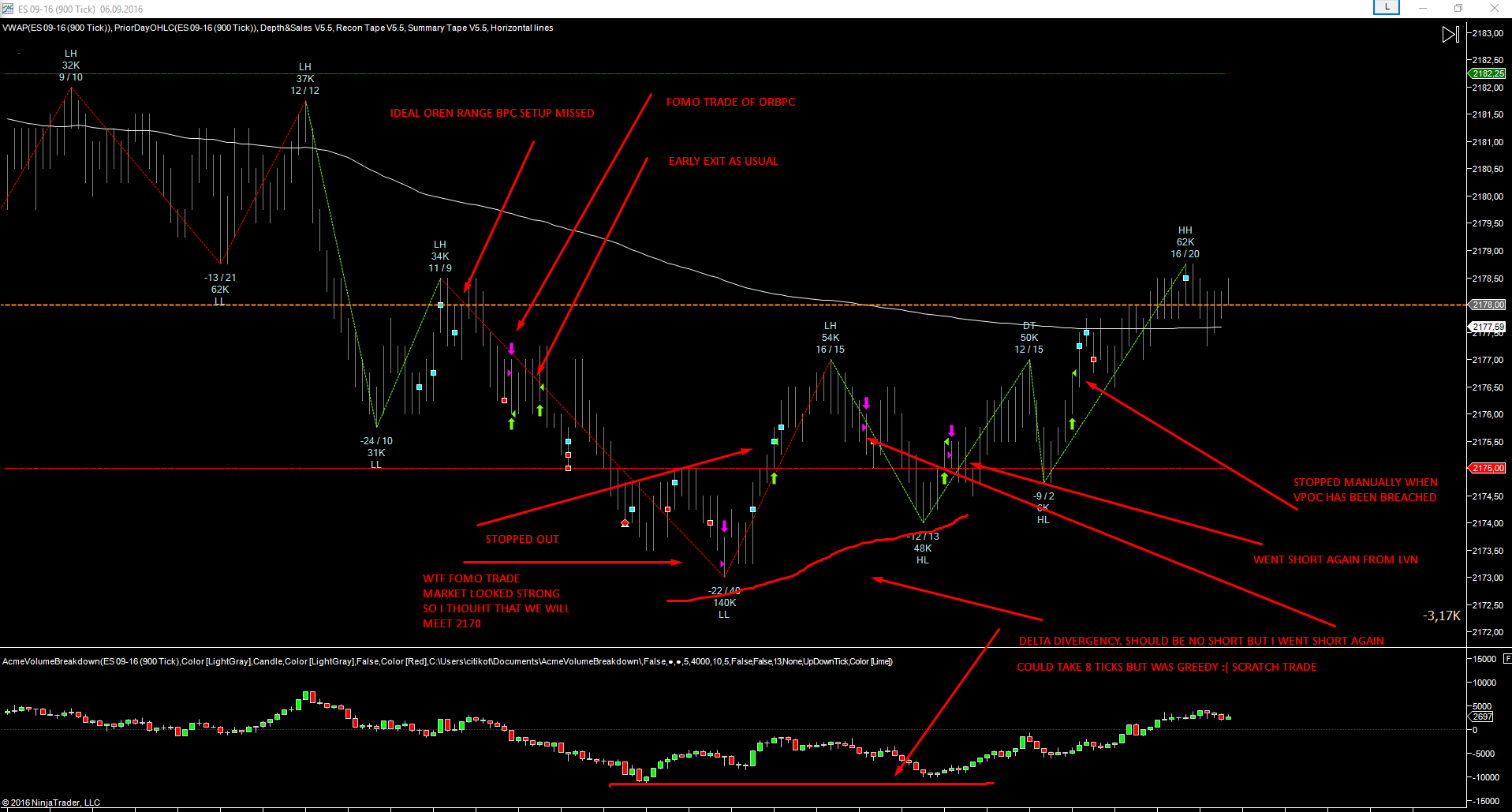The image size is (1512, 812).
Task: Click the '31K' swing volume label
Action: point(376,453)
